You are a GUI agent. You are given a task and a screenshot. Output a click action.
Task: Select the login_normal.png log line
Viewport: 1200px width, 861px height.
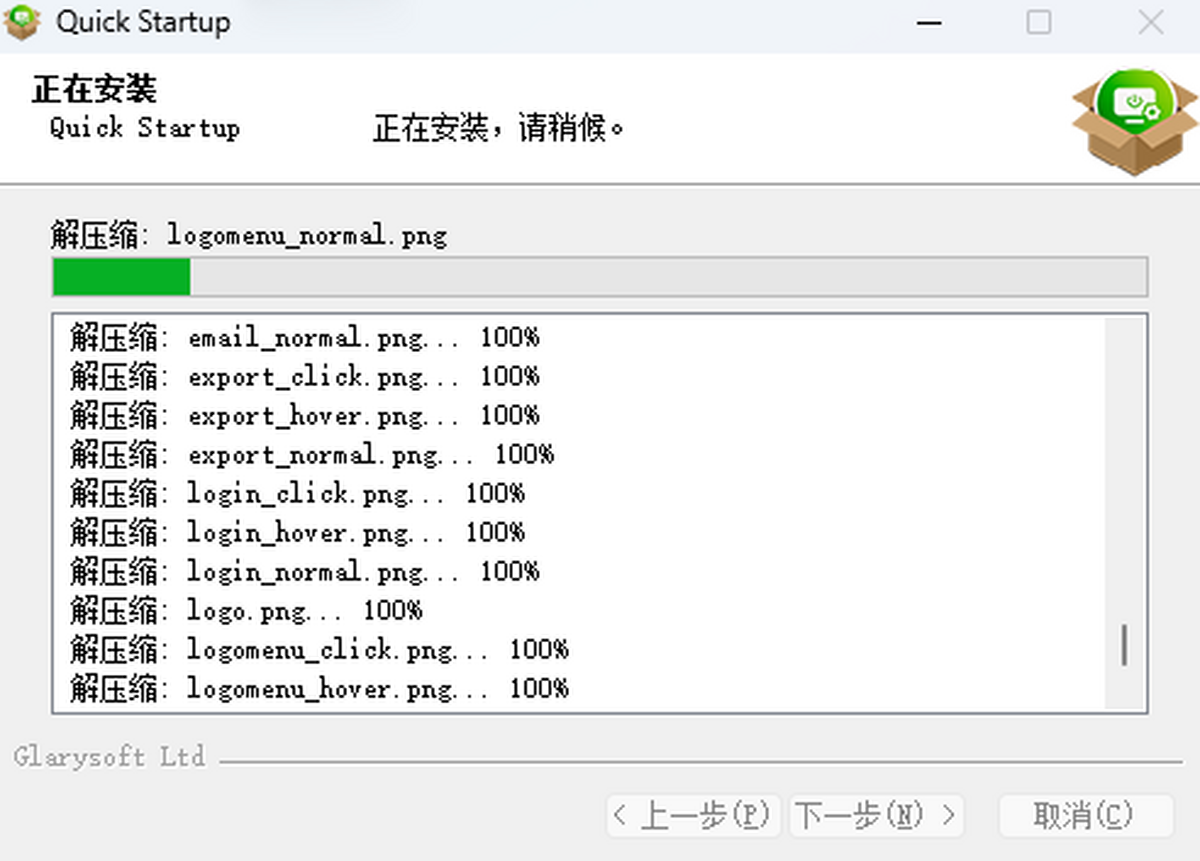pyautogui.click(x=305, y=572)
